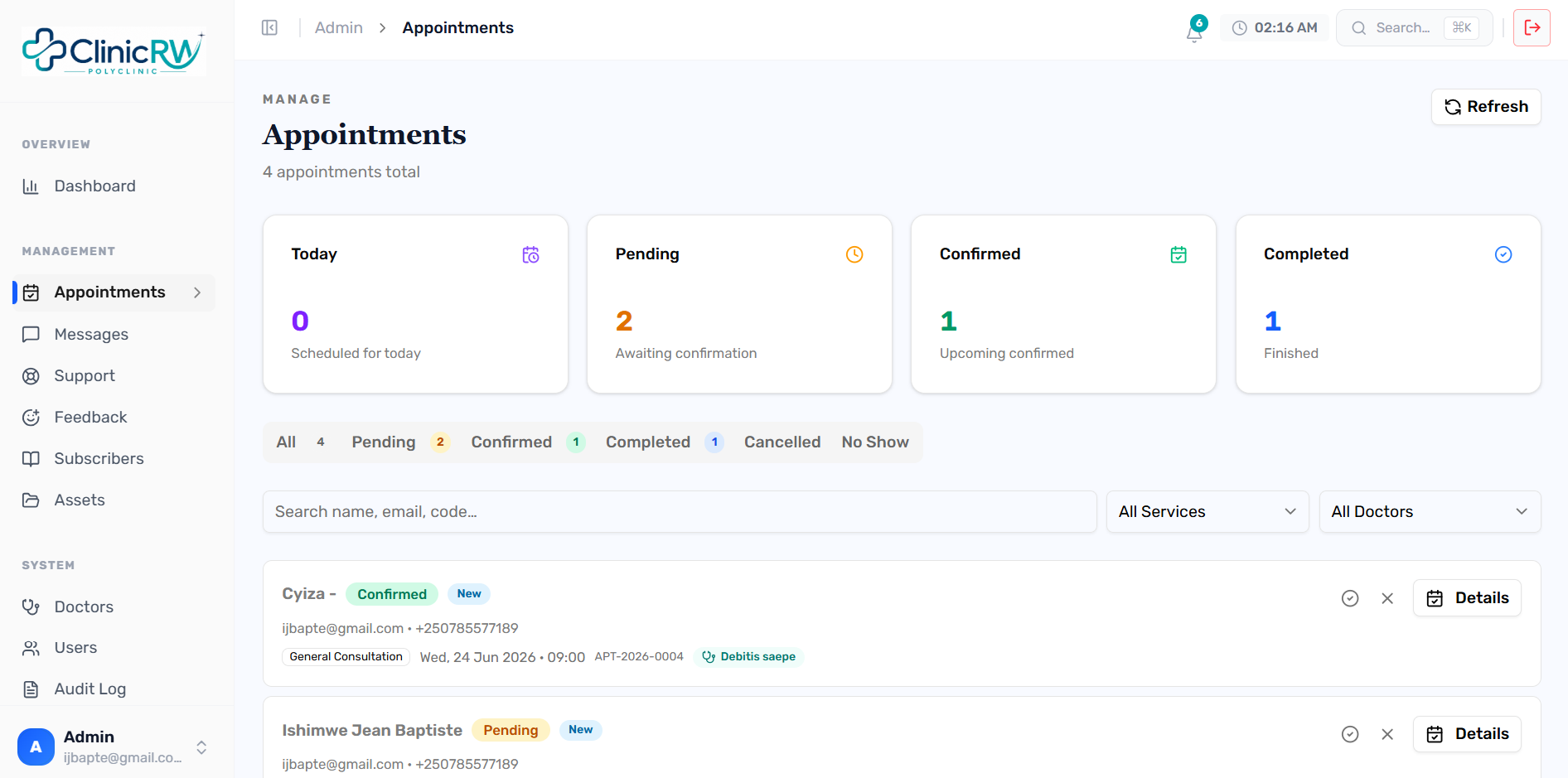Viewport: 1568px width, 778px height.
Task: Click the General Consultation service tag
Action: pos(346,657)
